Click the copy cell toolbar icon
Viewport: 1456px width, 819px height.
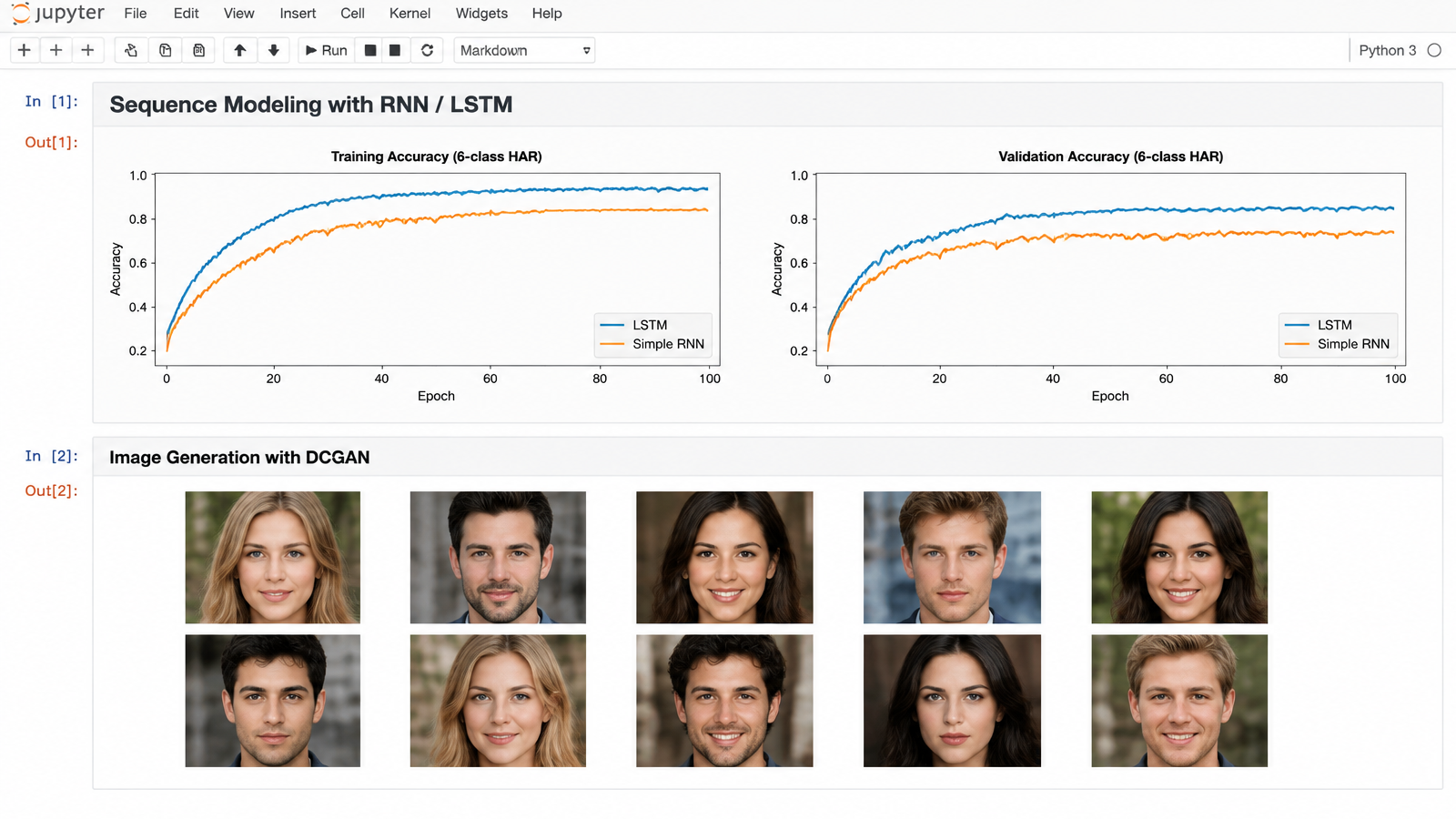165,50
